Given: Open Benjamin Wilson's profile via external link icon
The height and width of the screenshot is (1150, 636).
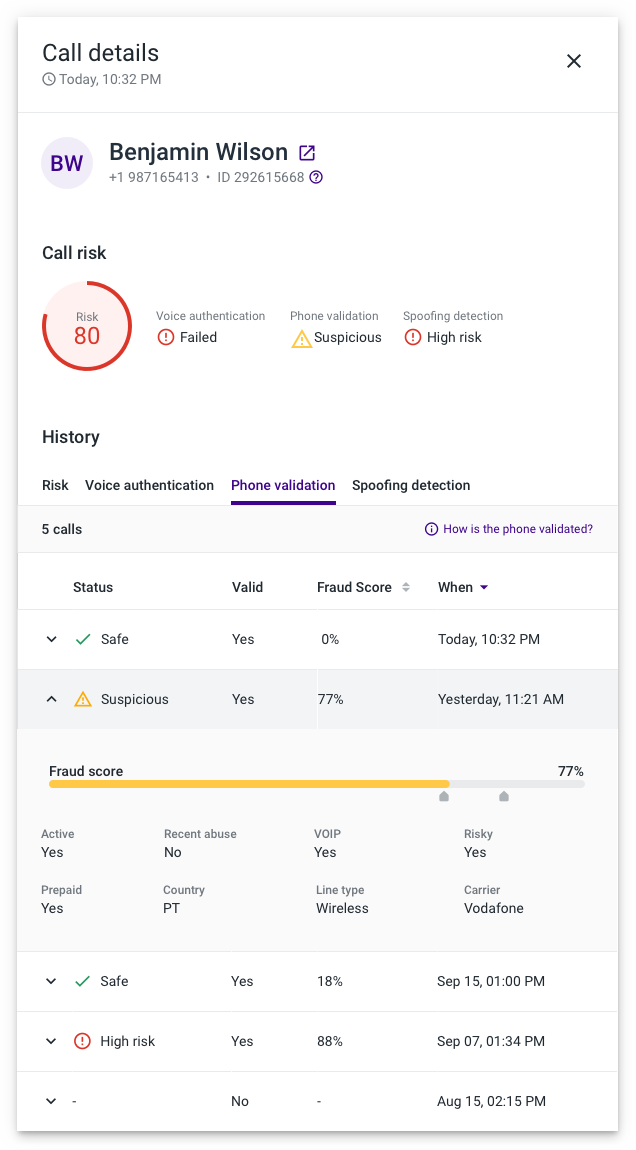Looking at the screenshot, I should click(x=306, y=152).
